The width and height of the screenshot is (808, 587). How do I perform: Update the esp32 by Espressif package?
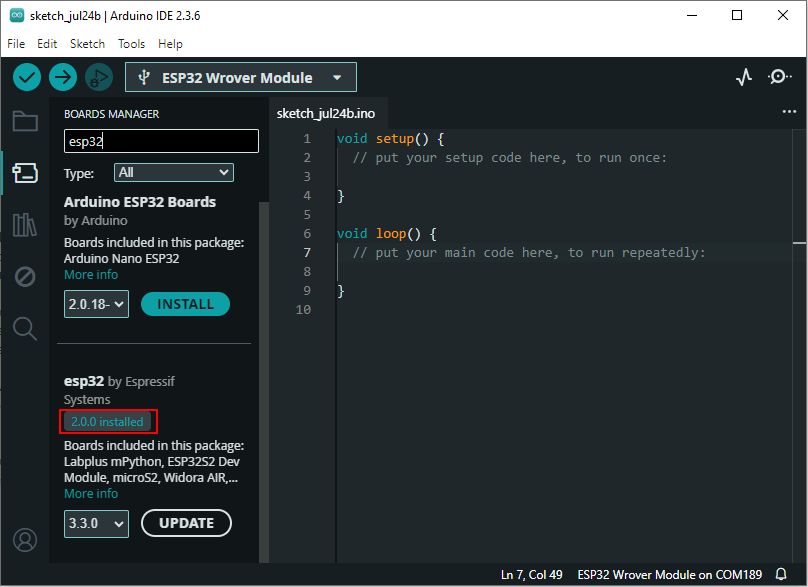pyautogui.click(x=186, y=523)
